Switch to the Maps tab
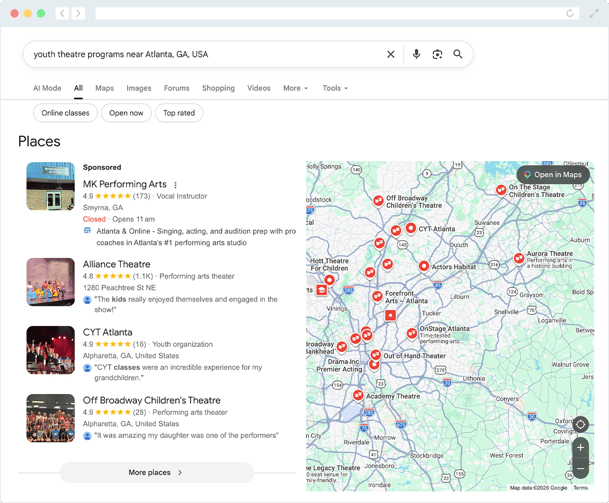Viewport: 609px width, 503px height. point(105,88)
